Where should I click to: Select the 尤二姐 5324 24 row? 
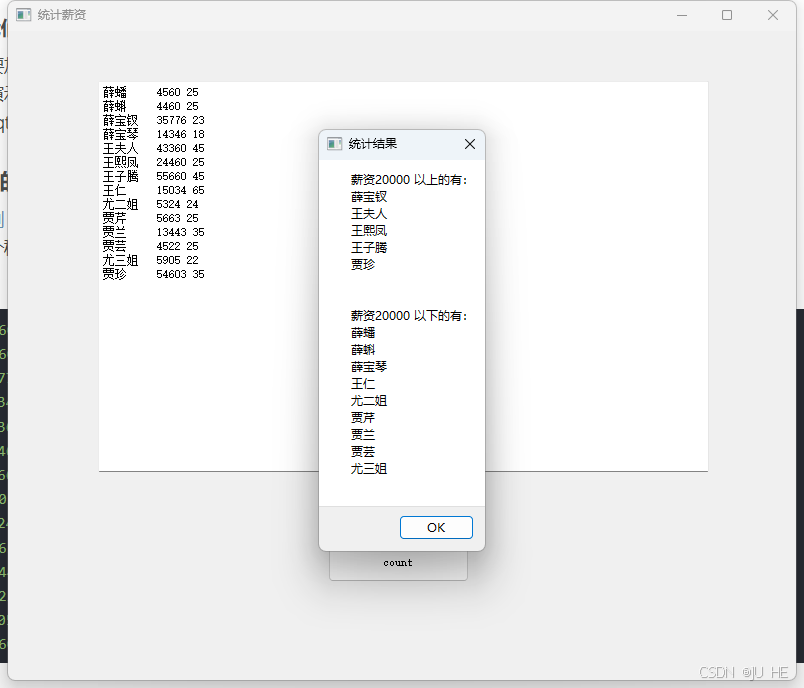pos(150,204)
